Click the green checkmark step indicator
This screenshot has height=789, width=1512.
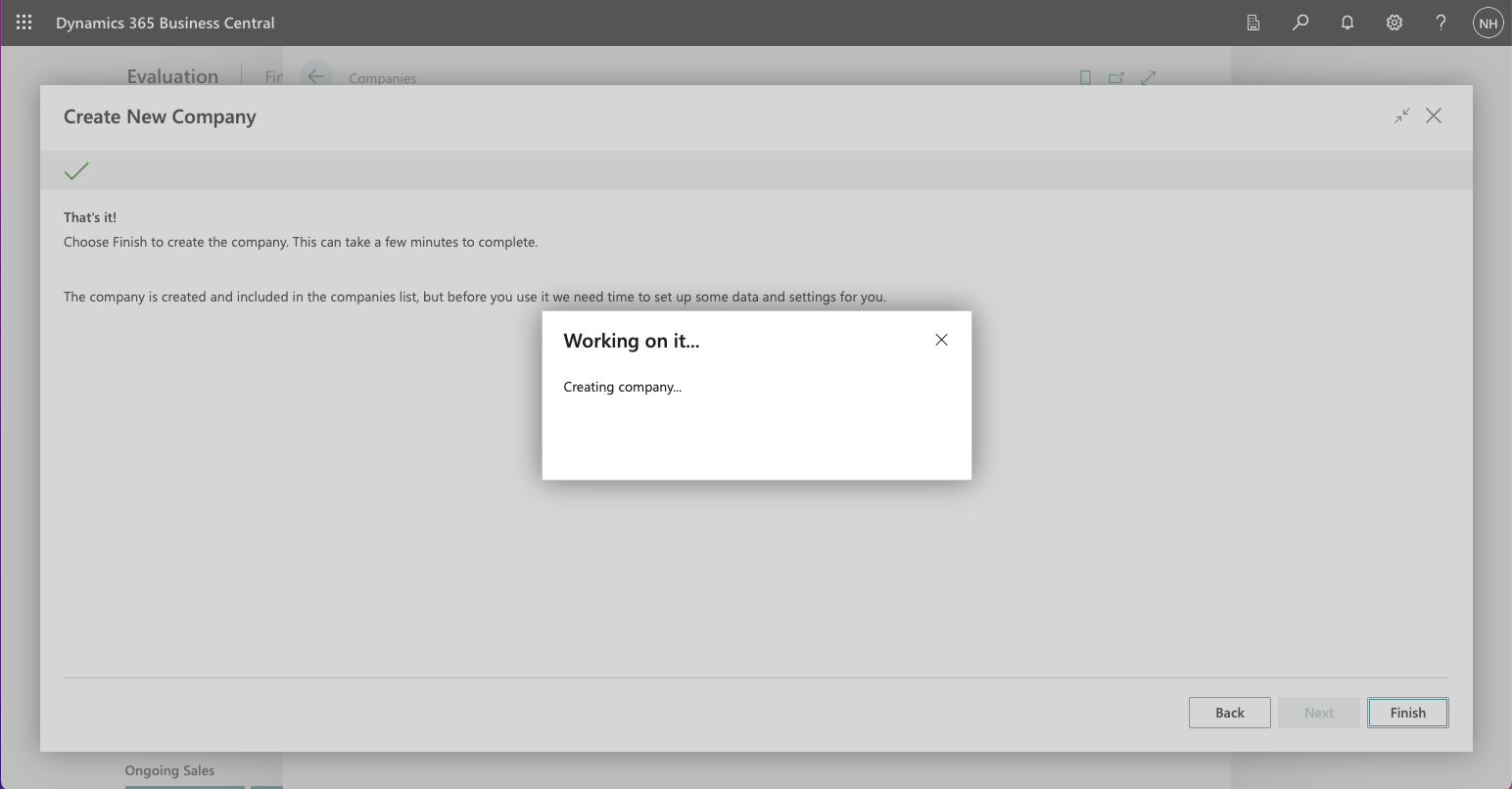[x=76, y=171]
